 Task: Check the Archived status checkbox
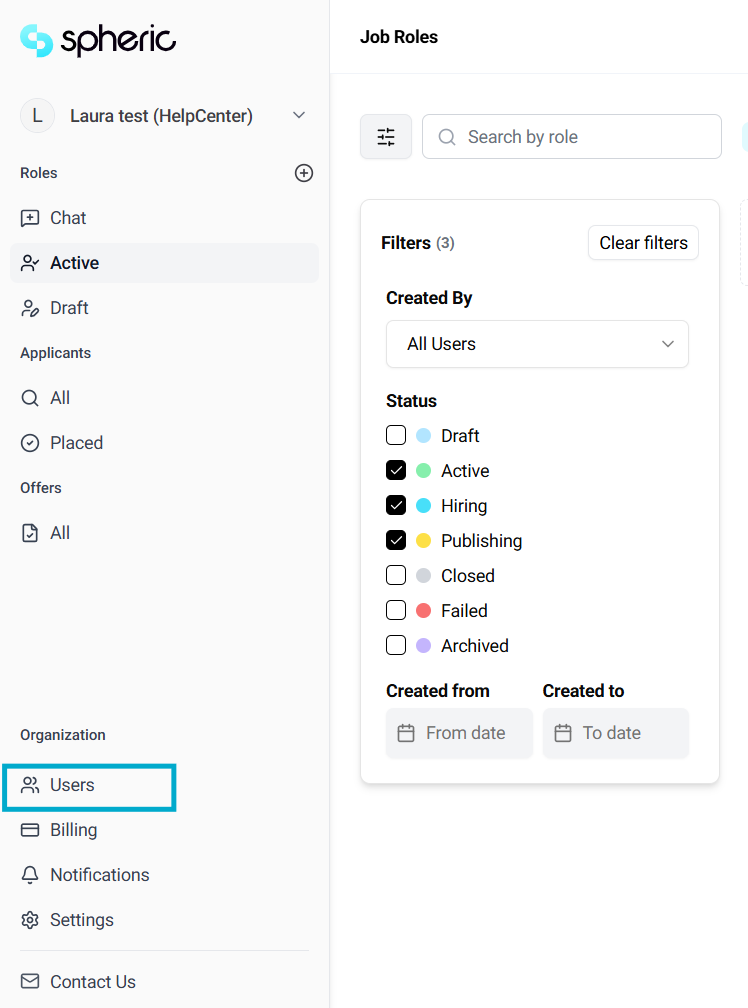pos(396,646)
